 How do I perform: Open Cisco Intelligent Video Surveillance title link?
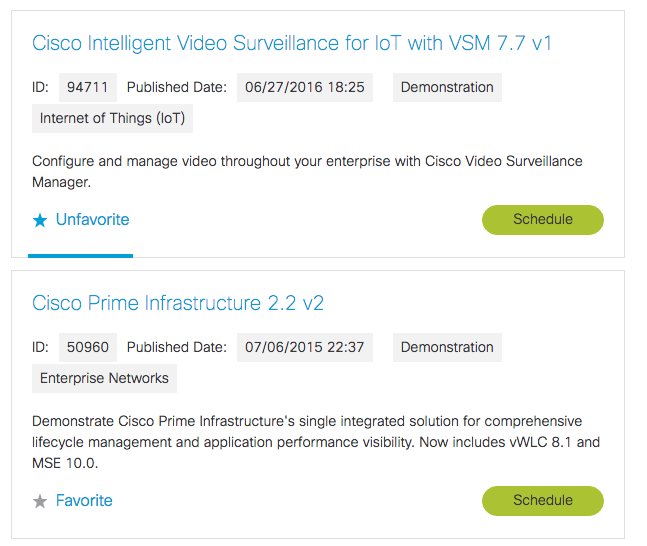pos(292,43)
